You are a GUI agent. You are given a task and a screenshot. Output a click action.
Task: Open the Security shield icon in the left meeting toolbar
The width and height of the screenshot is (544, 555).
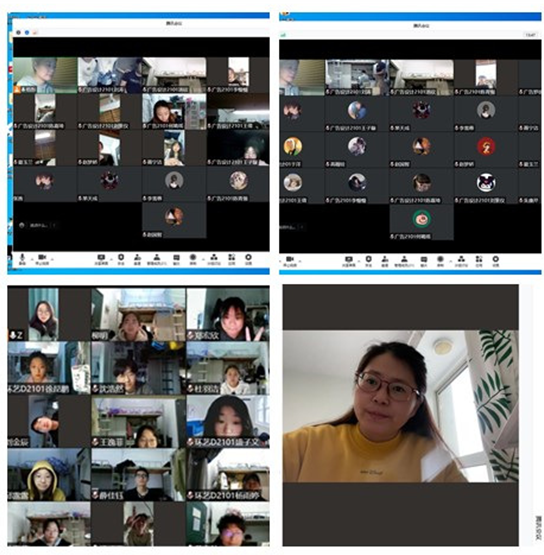[x=121, y=259]
